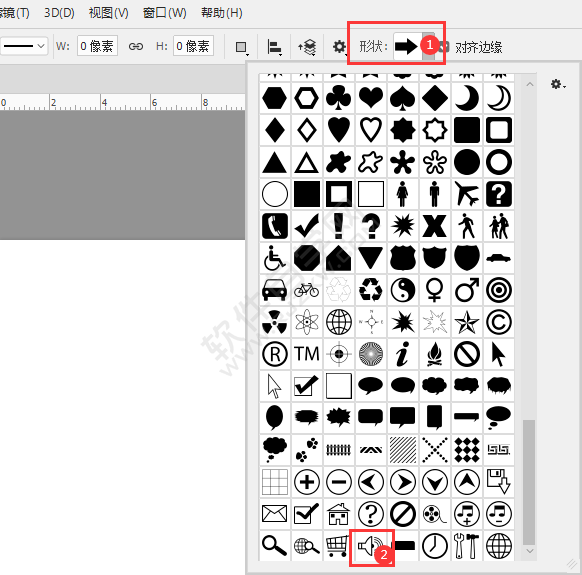Choose the recycle symbol solid shape
Image resolution: width=582 pixels, height=575 pixels.
pos(370,290)
